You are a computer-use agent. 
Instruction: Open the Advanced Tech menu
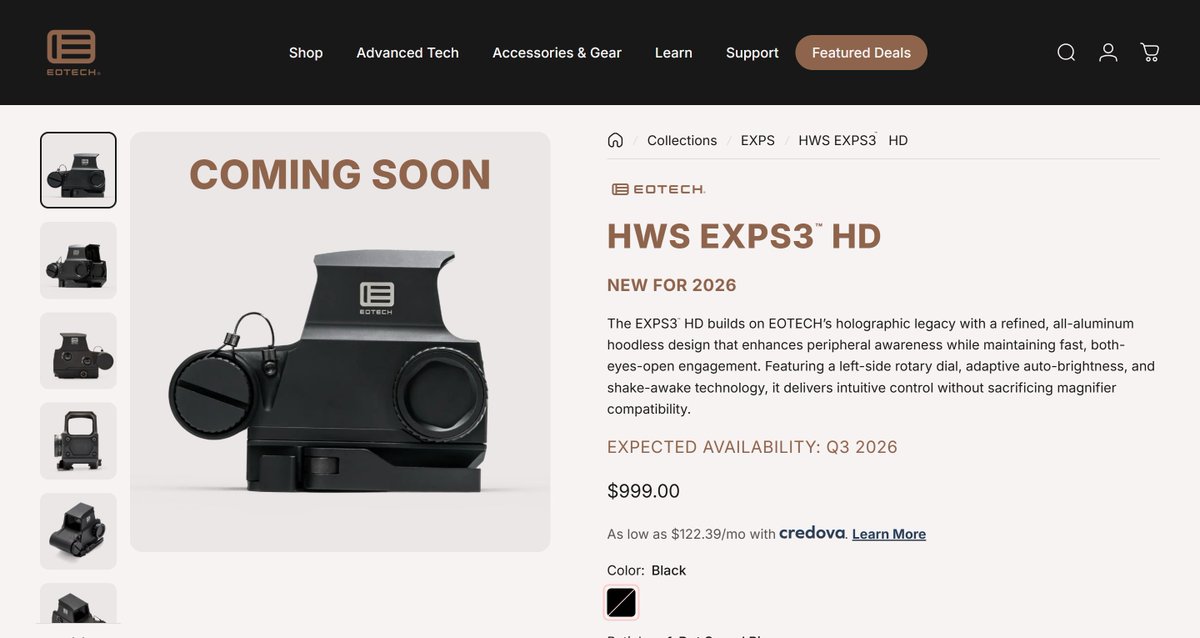[408, 53]
